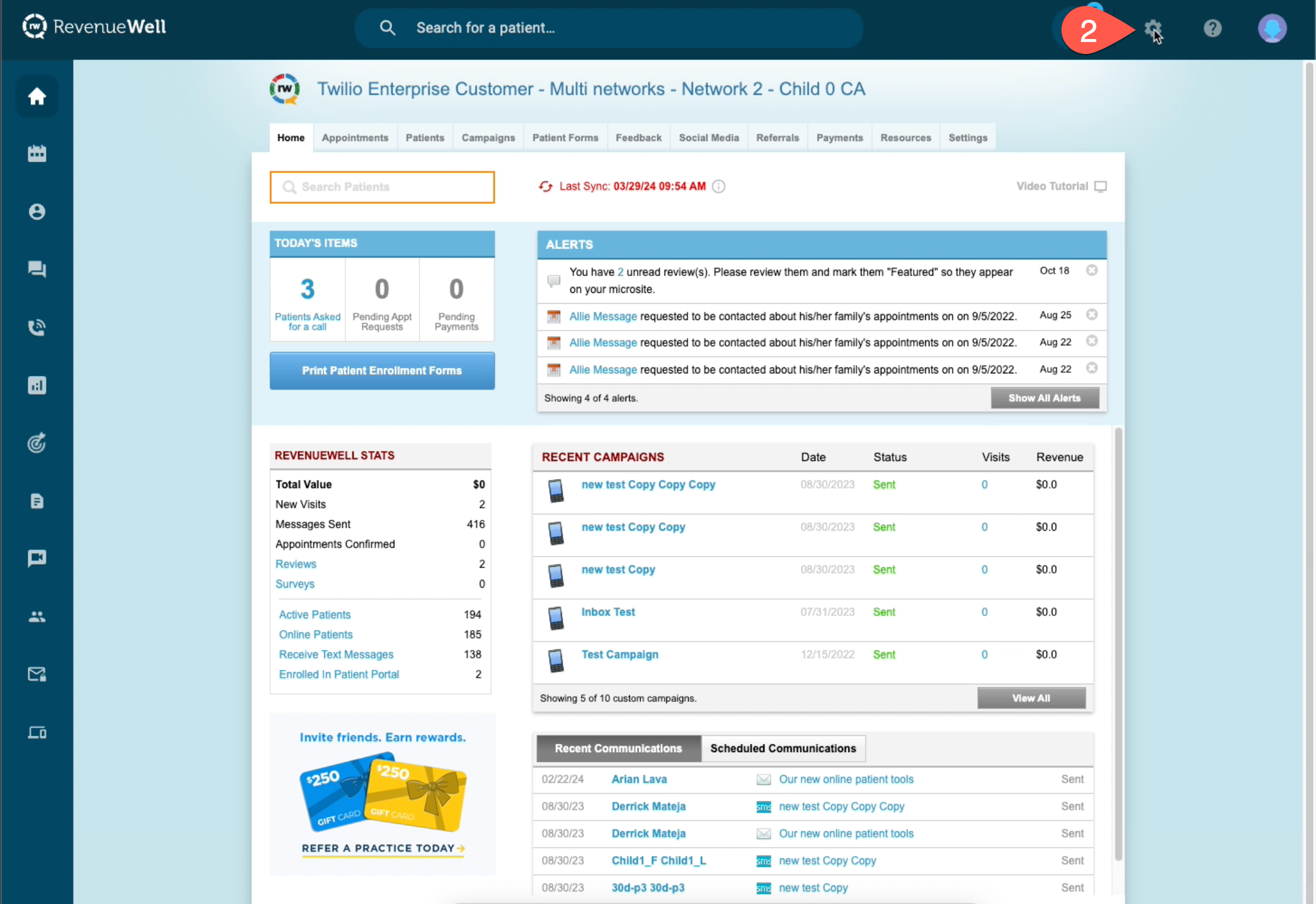Click the unread reviews count link '2'

(x=620, y=272)
